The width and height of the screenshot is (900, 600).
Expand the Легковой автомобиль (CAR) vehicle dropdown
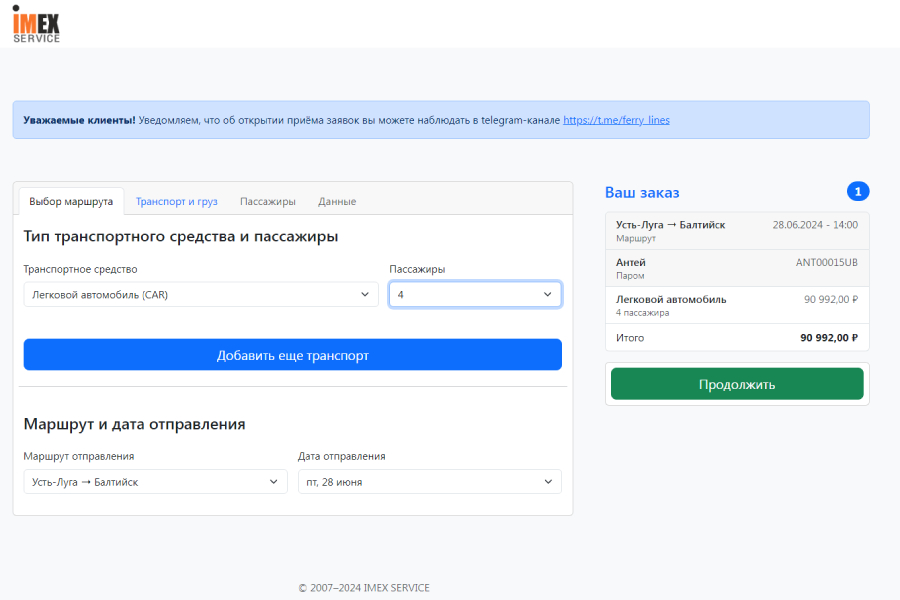point(200,294)
